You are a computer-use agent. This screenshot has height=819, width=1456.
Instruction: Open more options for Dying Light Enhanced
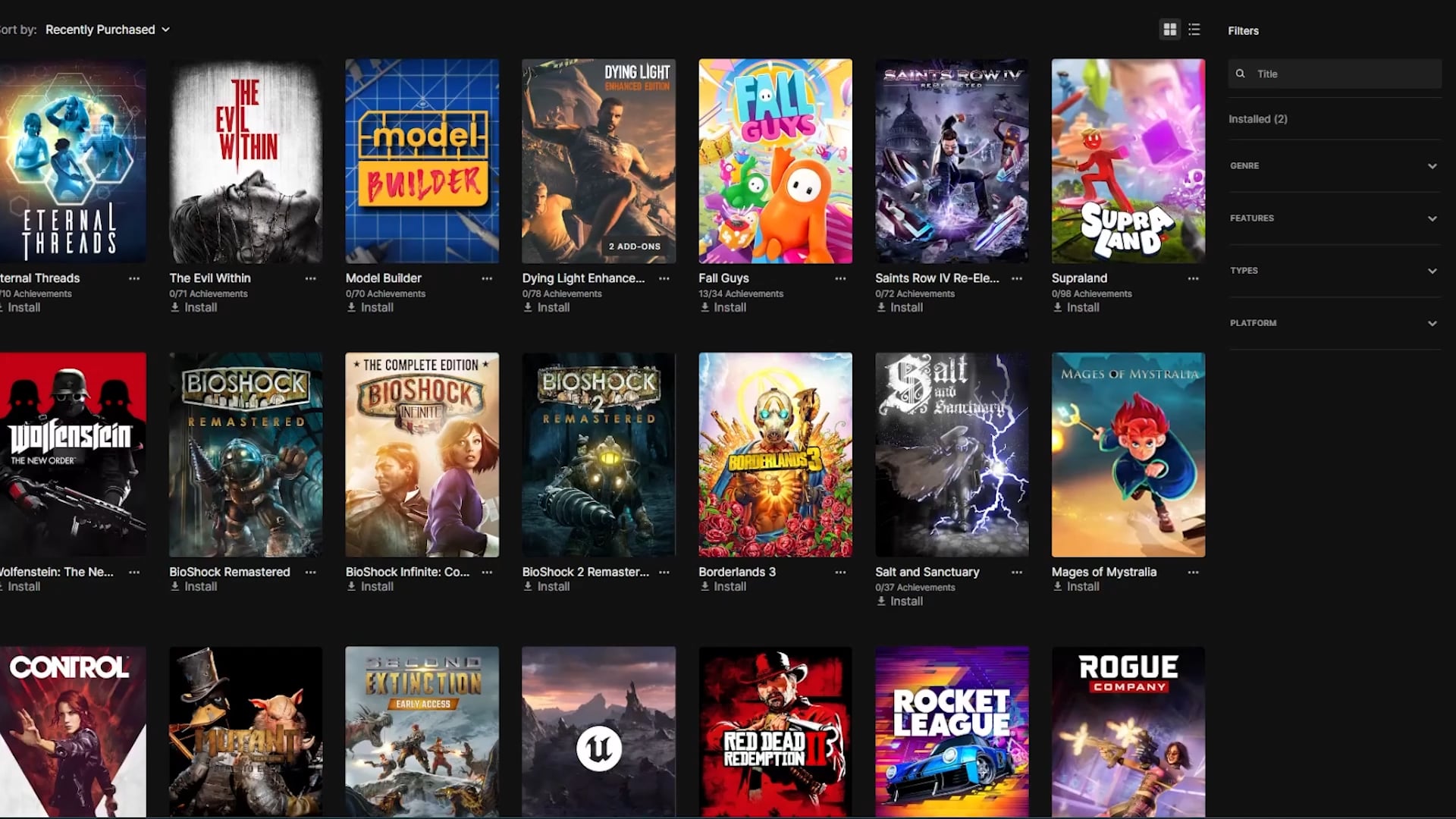664,278
